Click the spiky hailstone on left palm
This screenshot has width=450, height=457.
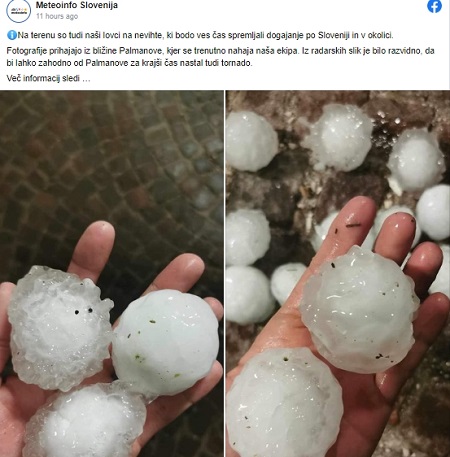(x=60, y=327)
